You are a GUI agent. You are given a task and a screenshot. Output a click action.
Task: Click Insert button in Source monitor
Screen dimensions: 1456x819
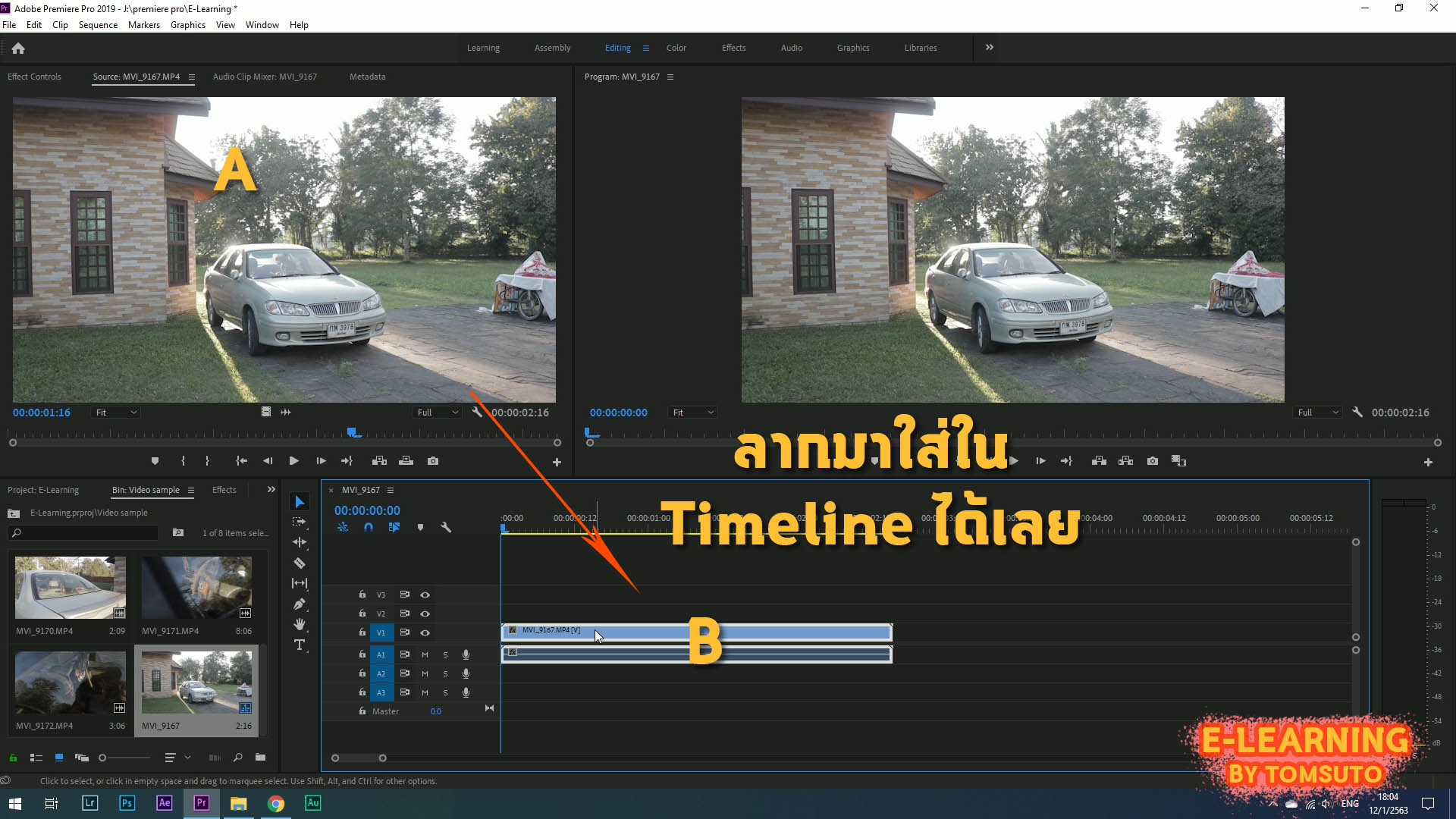point(379,460)
